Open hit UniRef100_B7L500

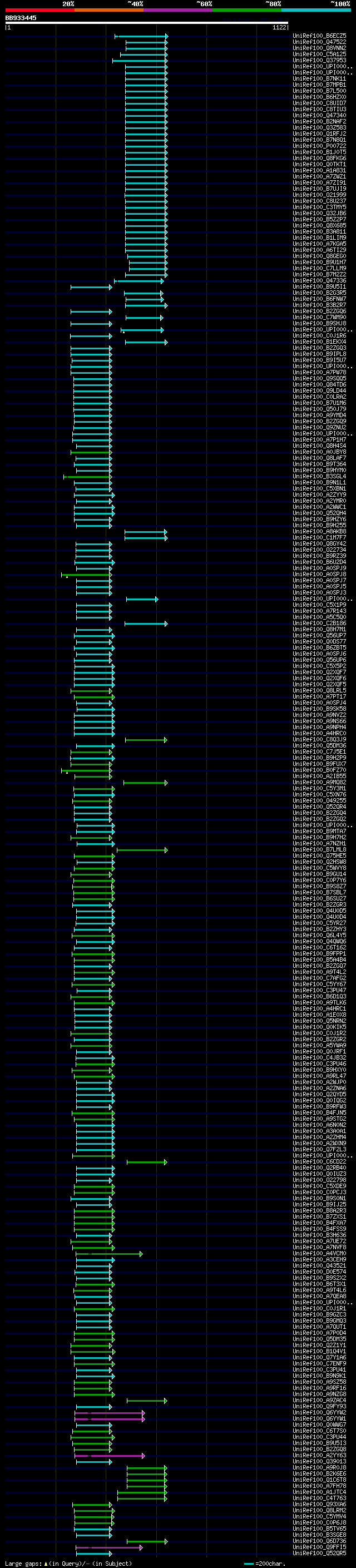[319, 91]
